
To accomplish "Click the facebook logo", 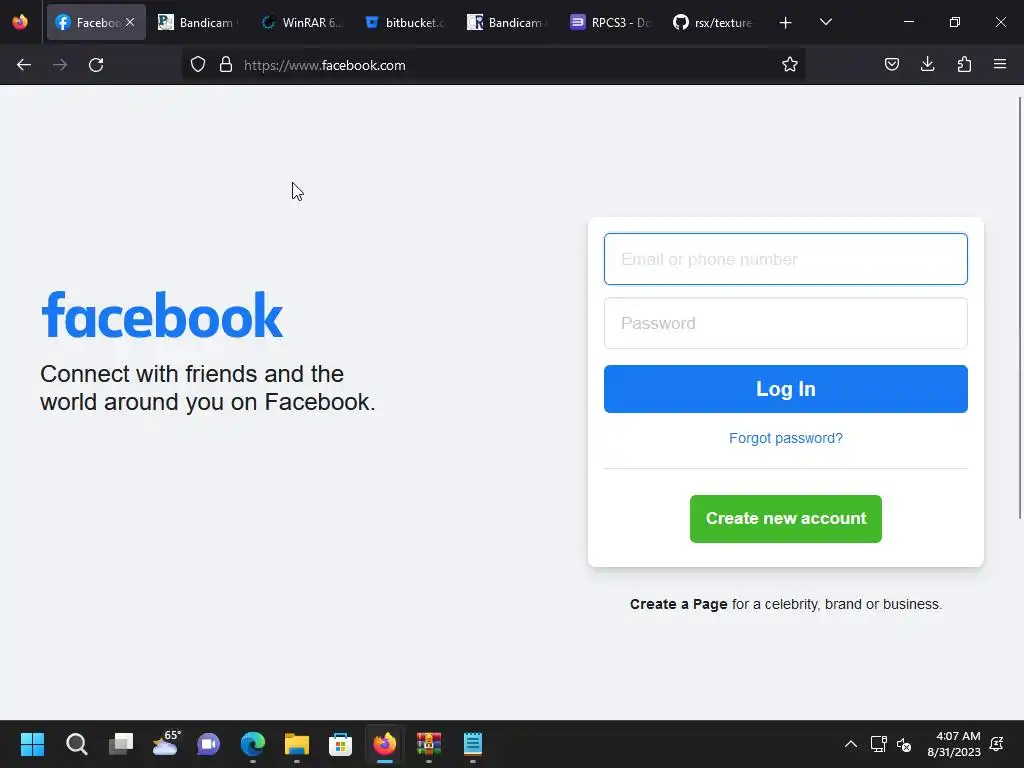I will (162, 315).
